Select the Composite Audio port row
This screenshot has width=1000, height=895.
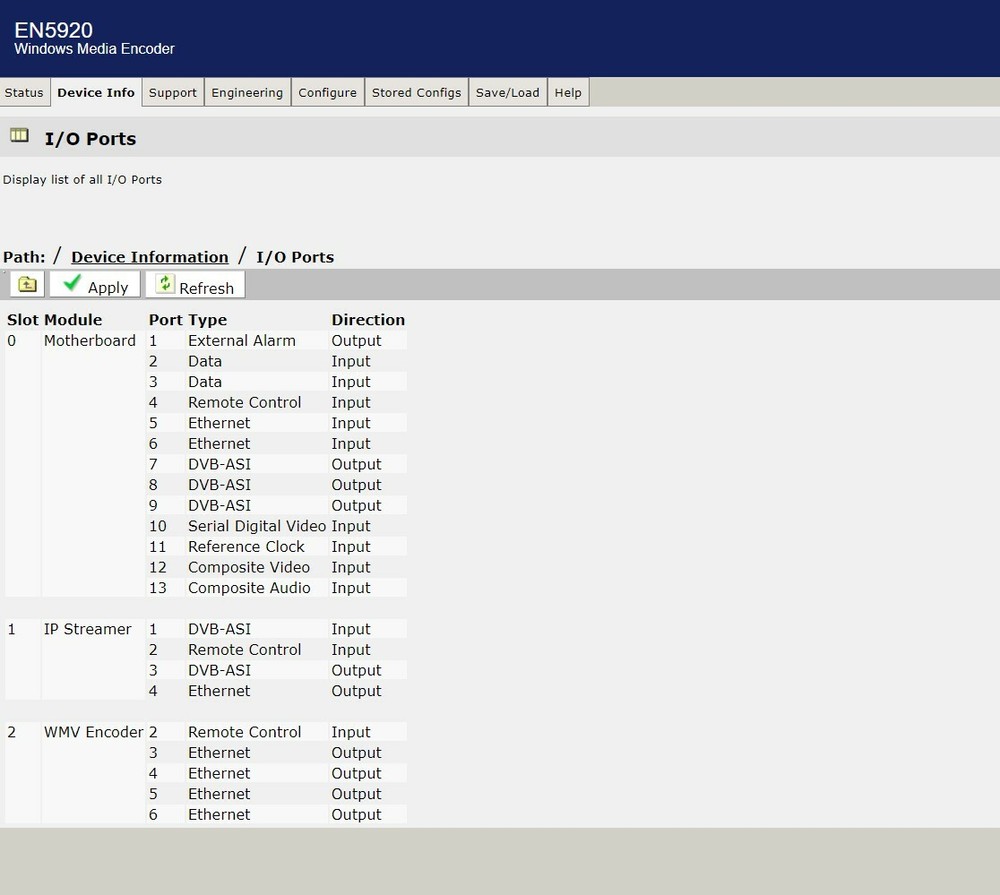pyautogui.click(x=249, y=588)
